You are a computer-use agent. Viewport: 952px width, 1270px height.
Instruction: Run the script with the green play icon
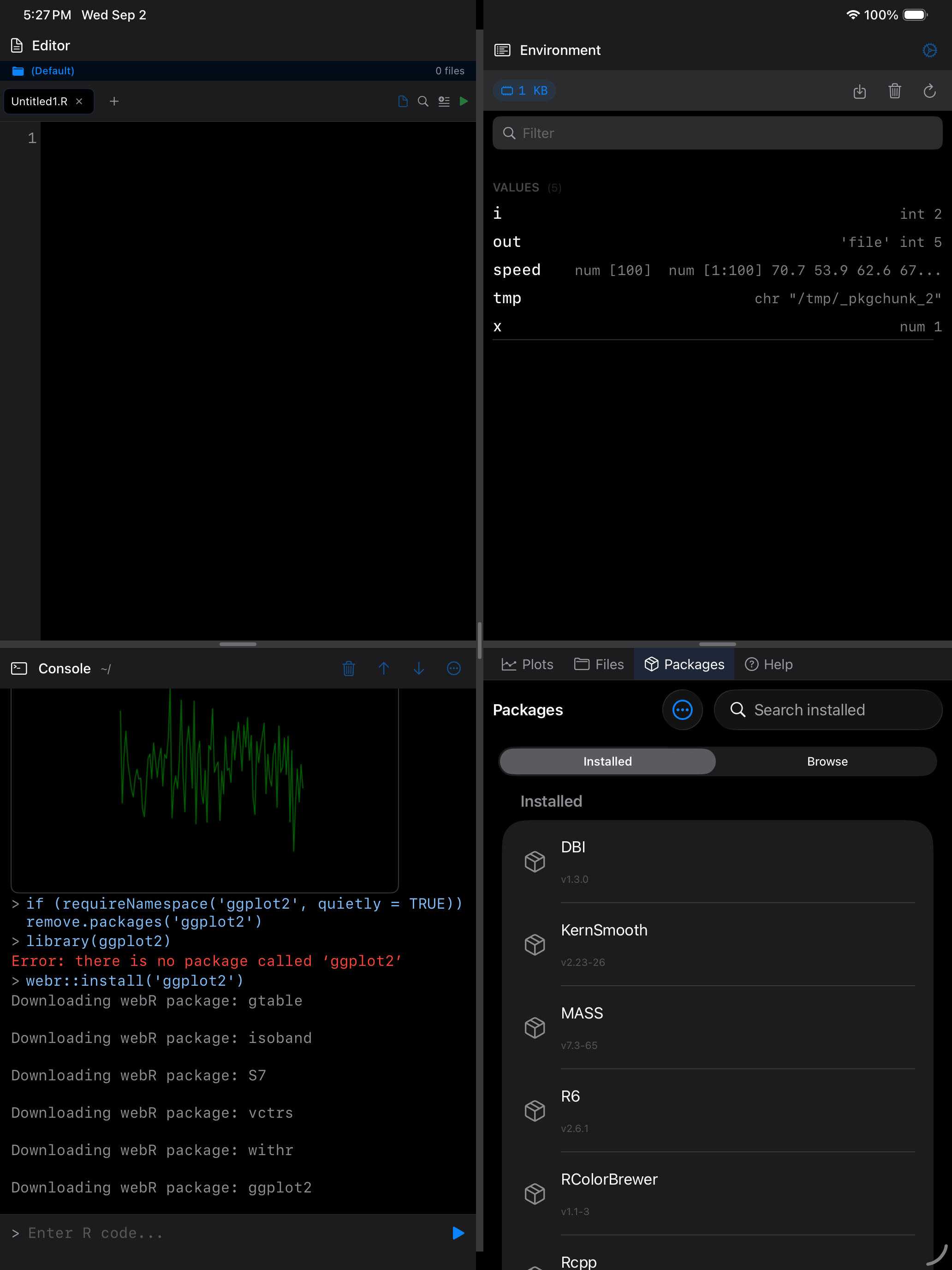coord(464,101)
